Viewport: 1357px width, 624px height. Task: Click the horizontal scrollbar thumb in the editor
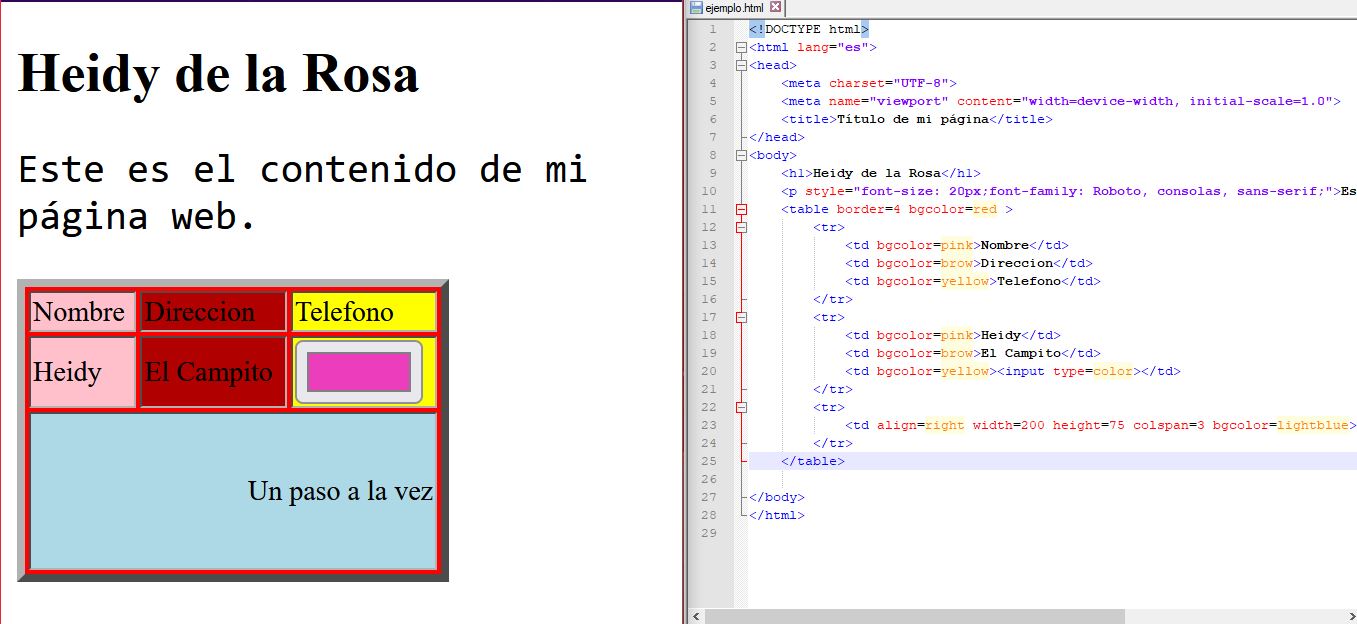tap(915, 616)
